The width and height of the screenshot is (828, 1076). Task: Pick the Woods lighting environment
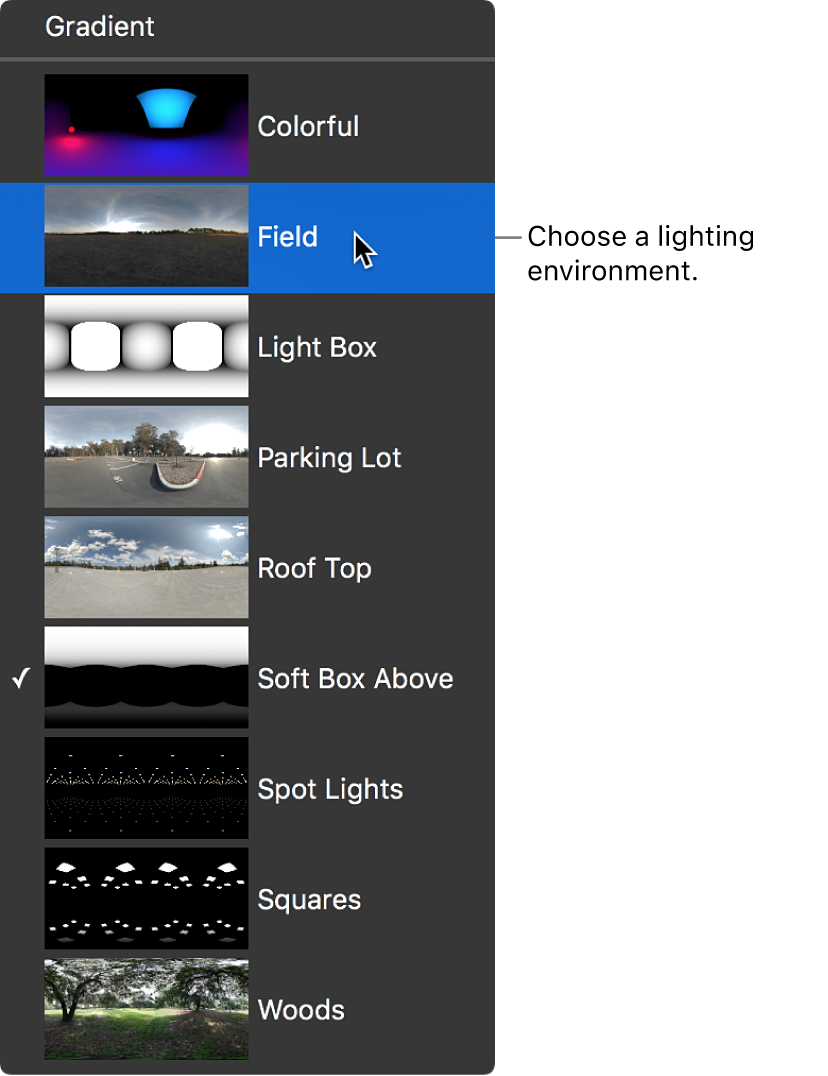tap(301, 1009)
